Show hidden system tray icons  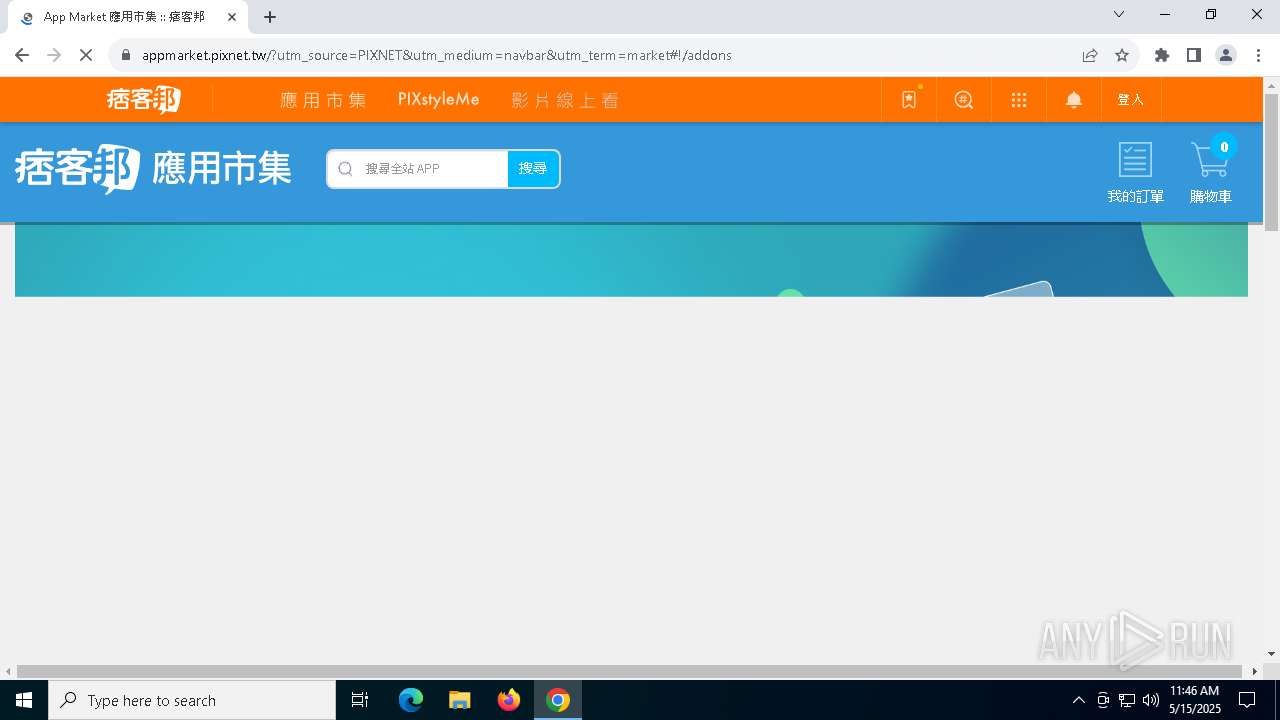pos(1078,700)
